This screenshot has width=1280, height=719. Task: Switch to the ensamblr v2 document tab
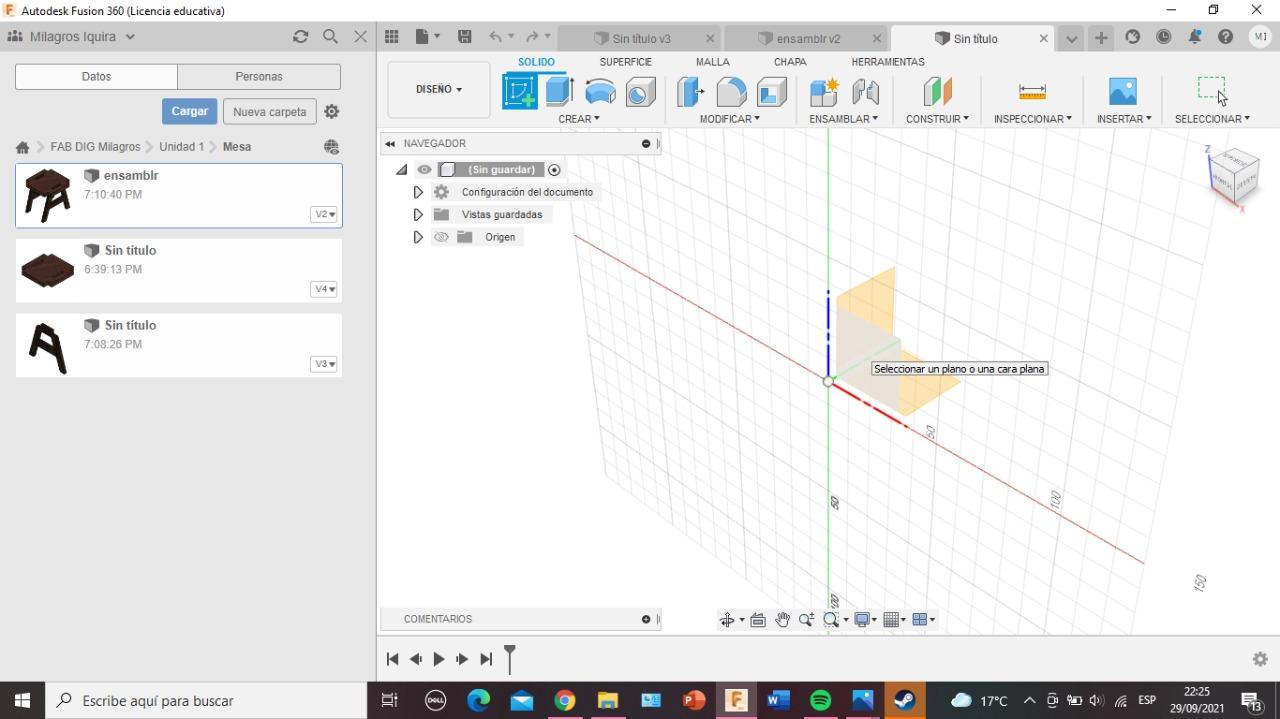point(806,38)
